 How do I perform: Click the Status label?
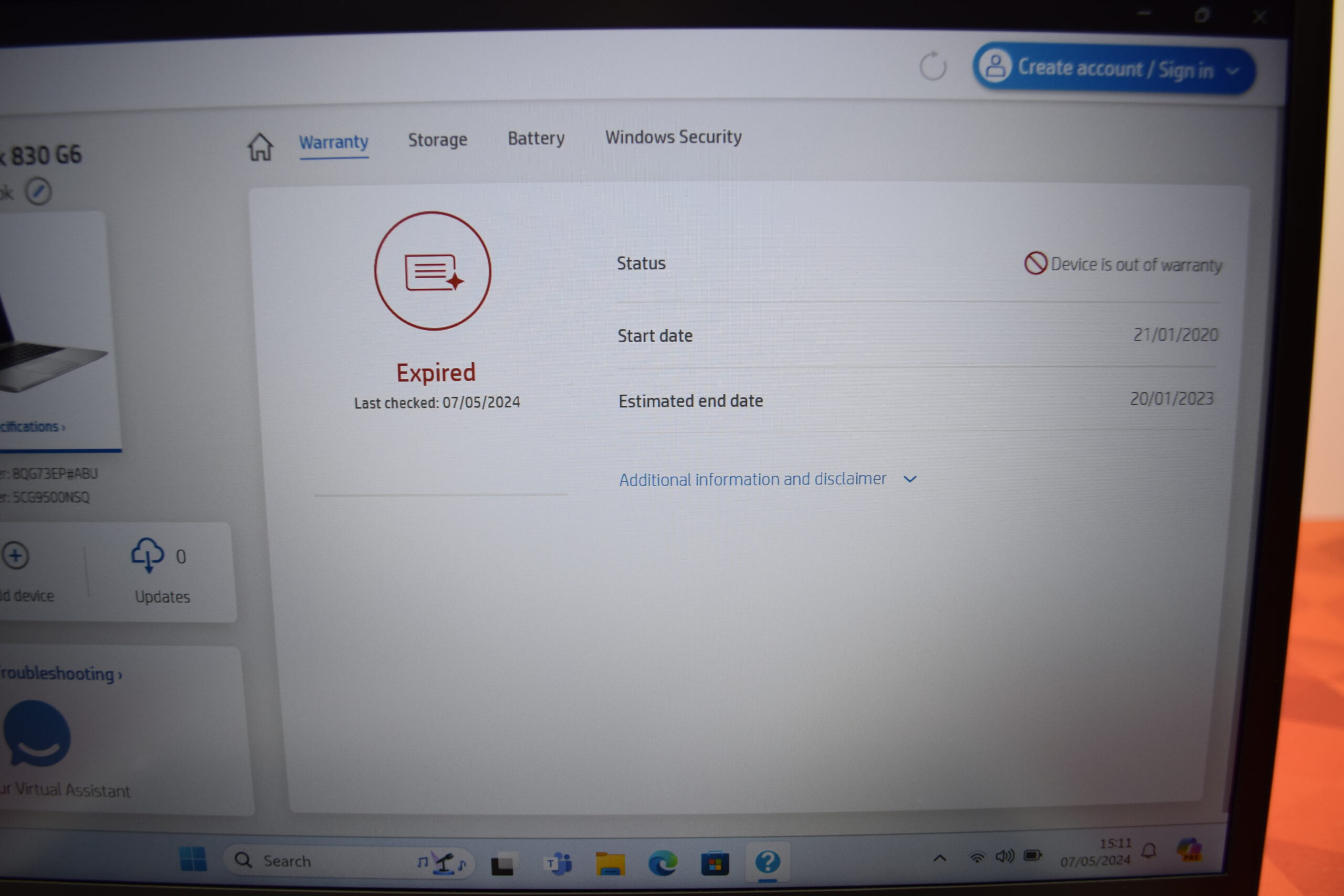(x=641, y=263)
